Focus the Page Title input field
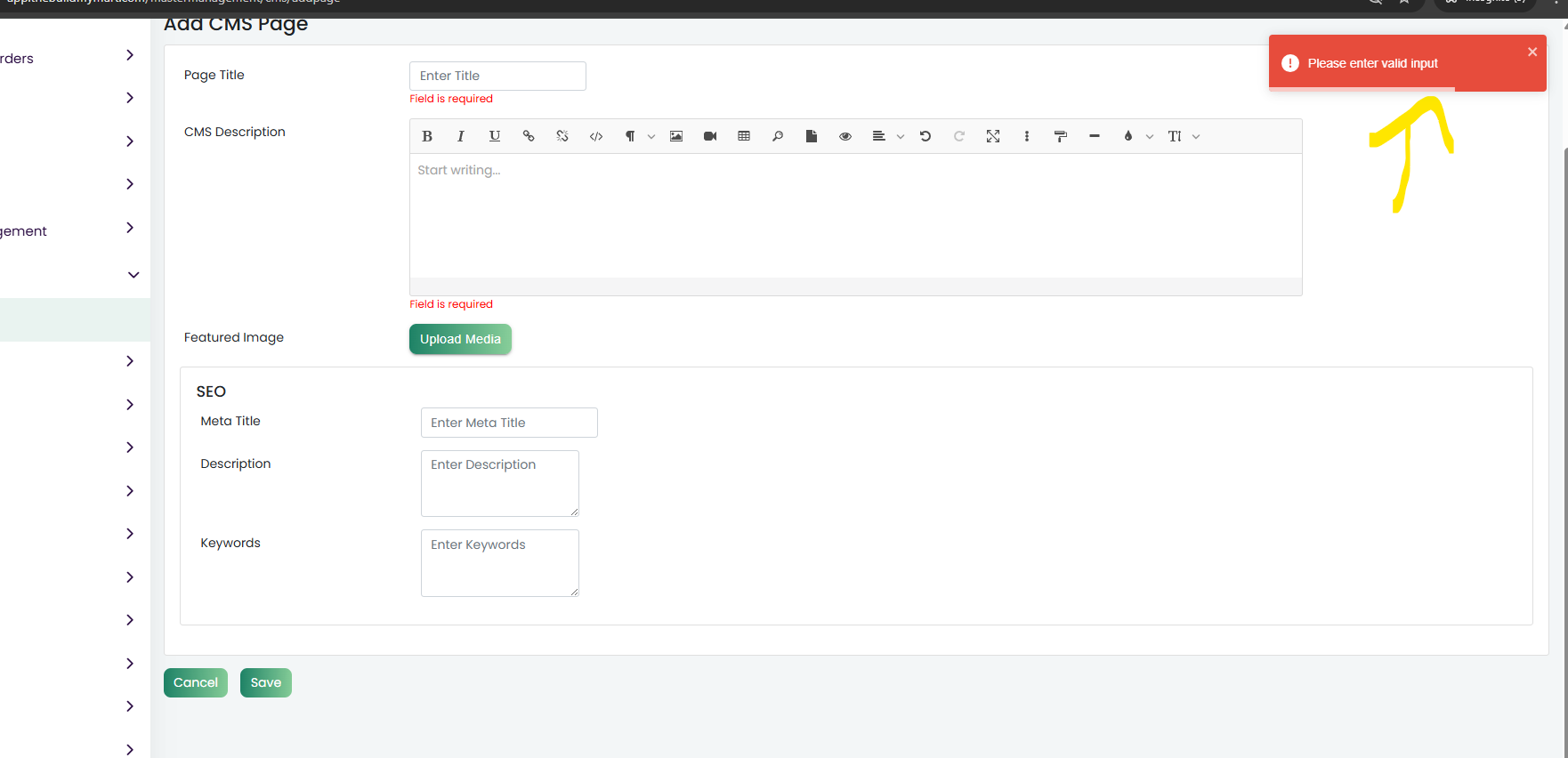1568x758 pixels. 497,76
